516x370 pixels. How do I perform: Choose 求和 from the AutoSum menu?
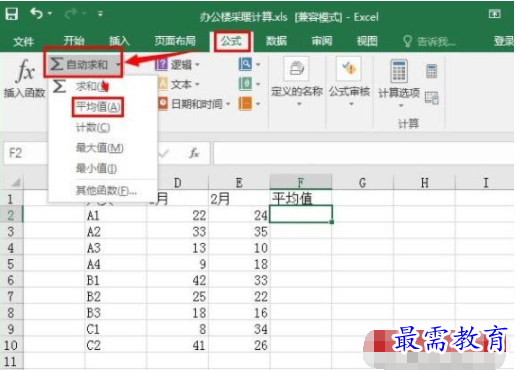[x=93, y=86]
